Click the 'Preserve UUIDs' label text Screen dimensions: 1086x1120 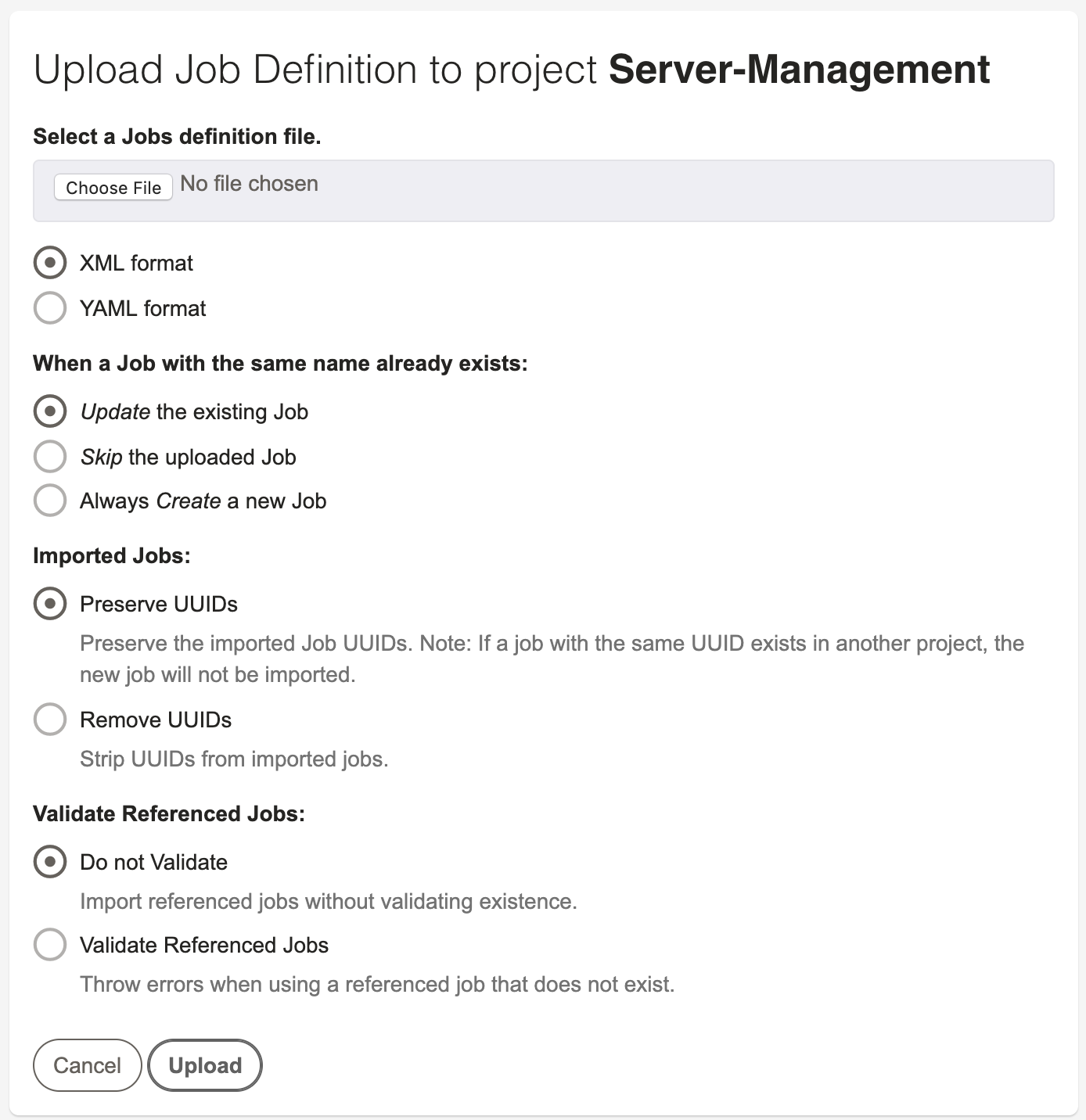158,603
